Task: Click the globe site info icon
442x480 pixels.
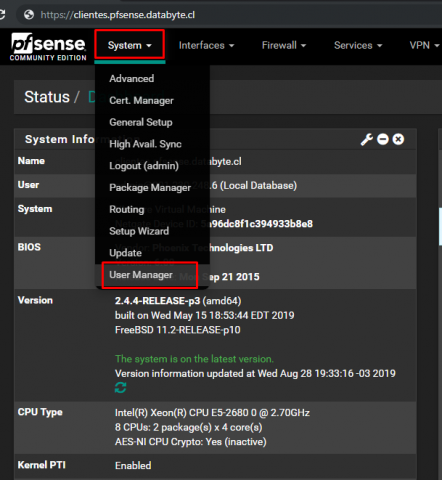Action: pos(29,15)
